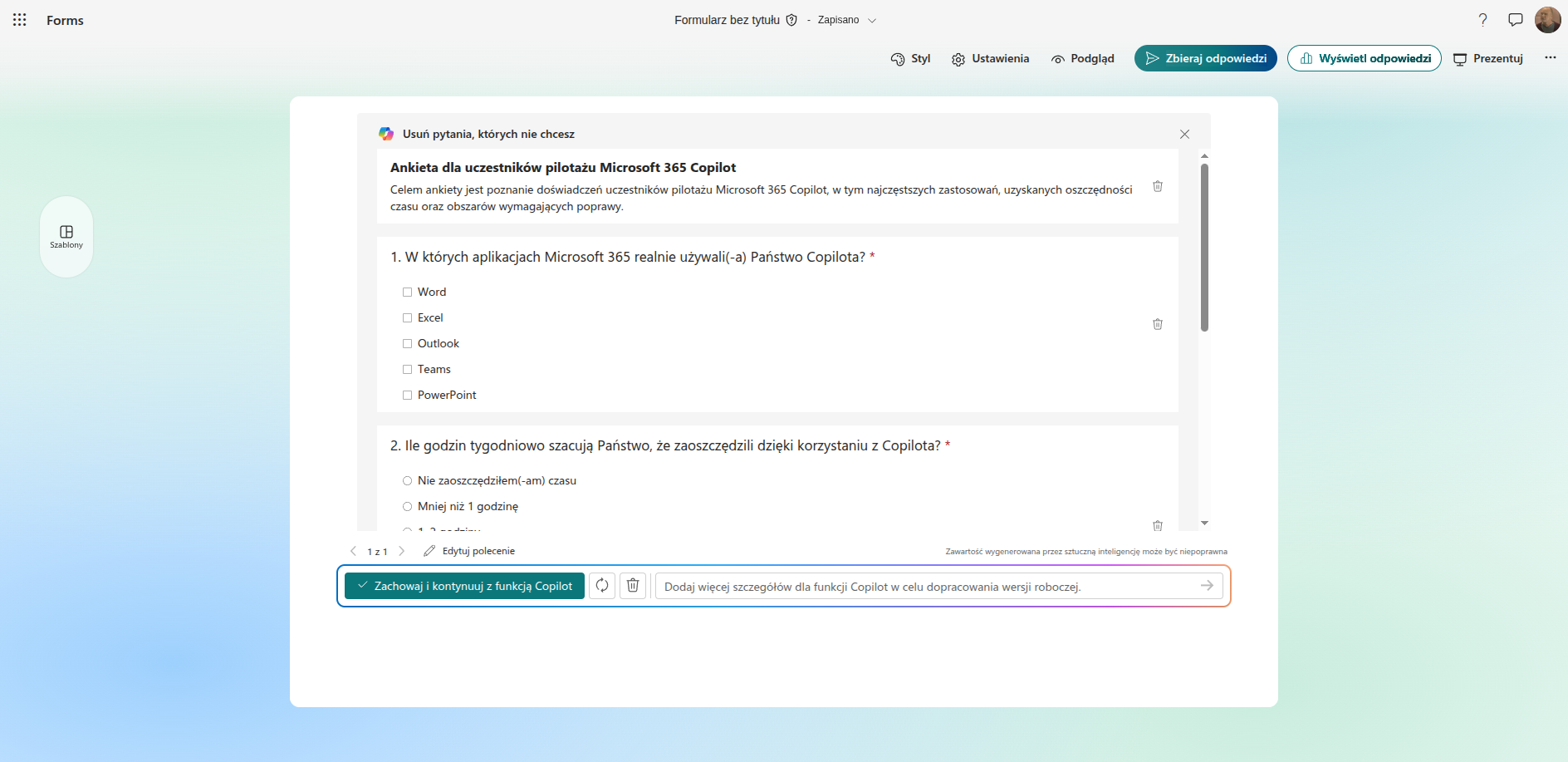Check the Word option
1568x762 pixels.
[407, 292]
